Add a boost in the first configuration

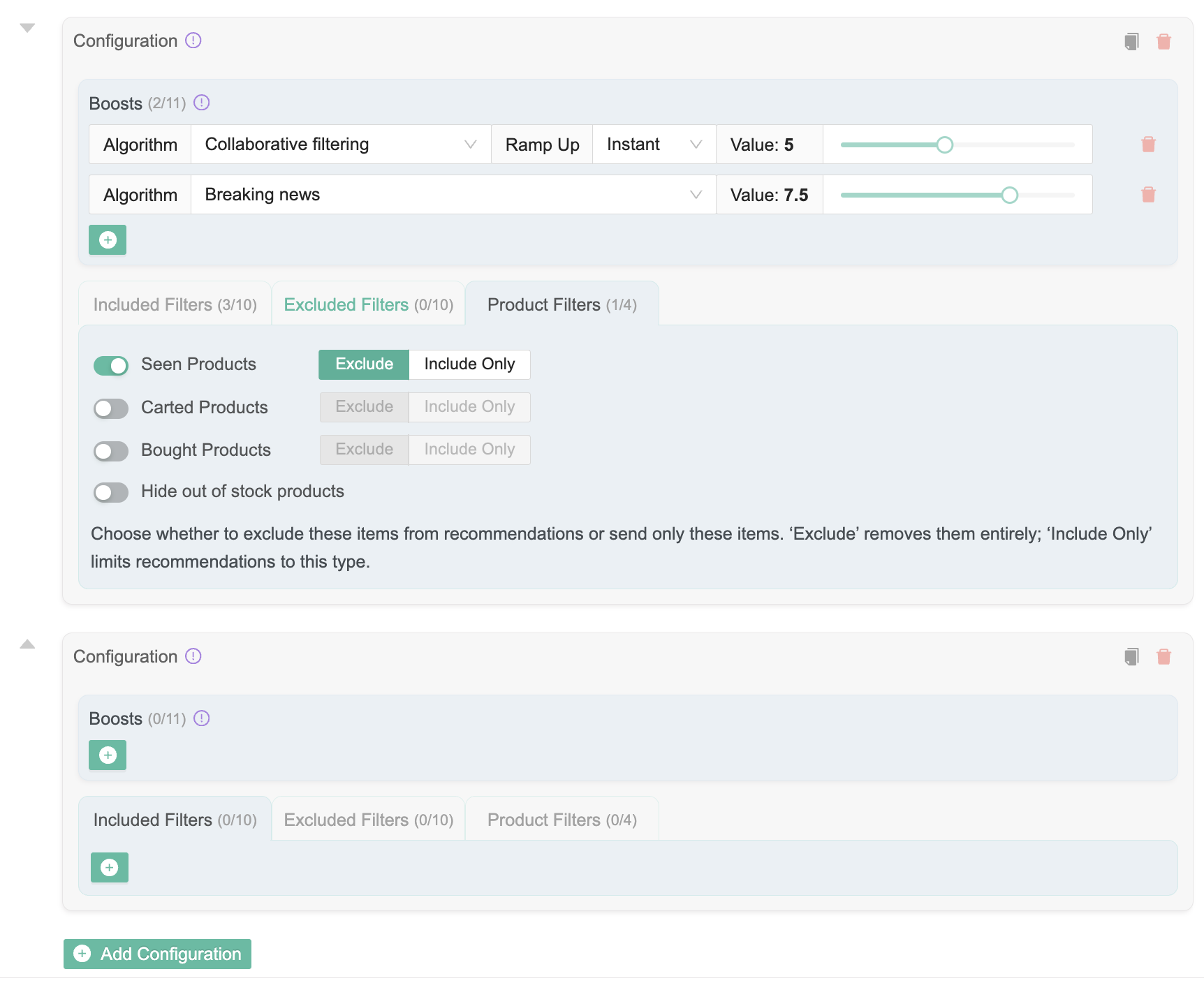(x=108, y=240)
